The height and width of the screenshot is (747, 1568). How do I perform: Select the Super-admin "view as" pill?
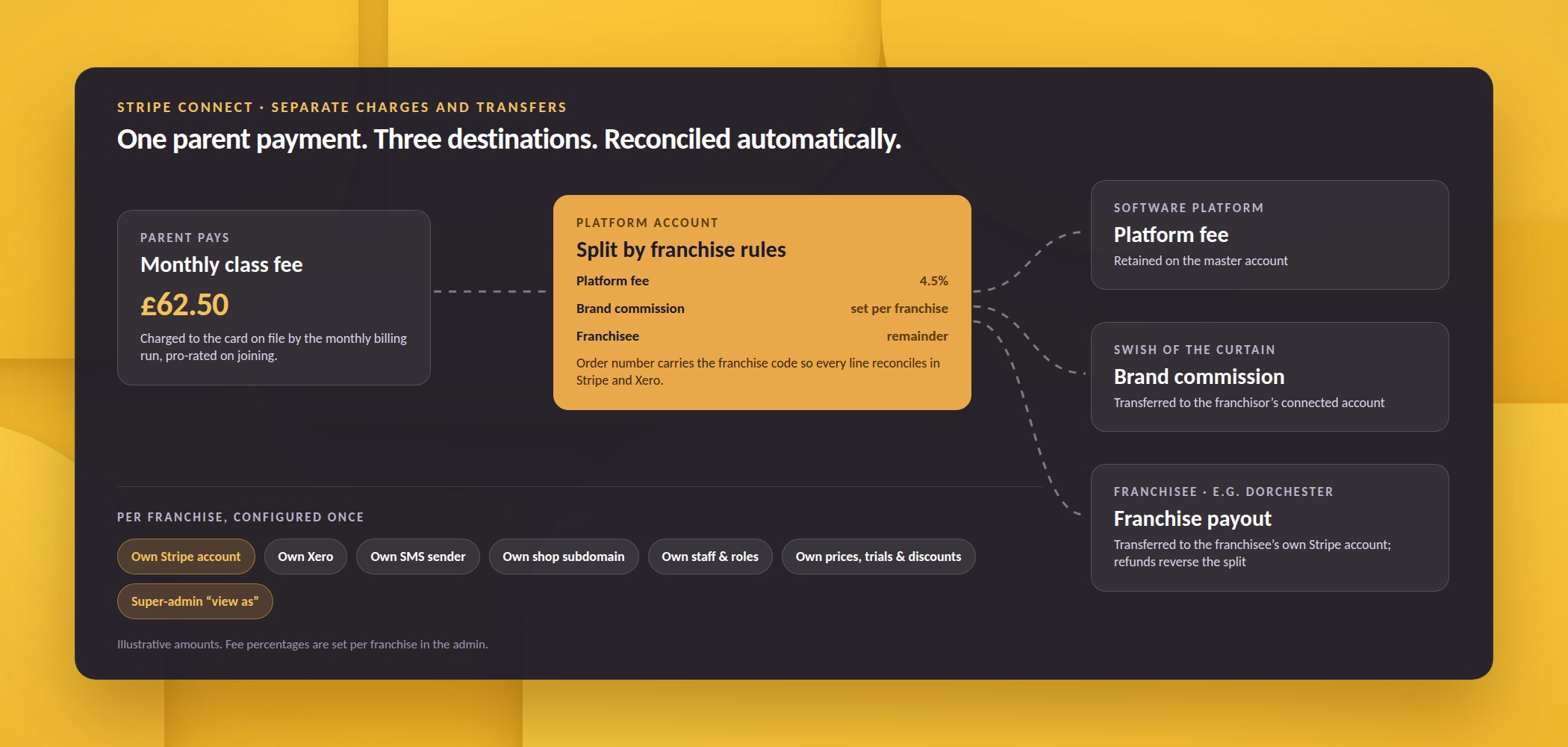pyautogui.click(x=195, y=601)
